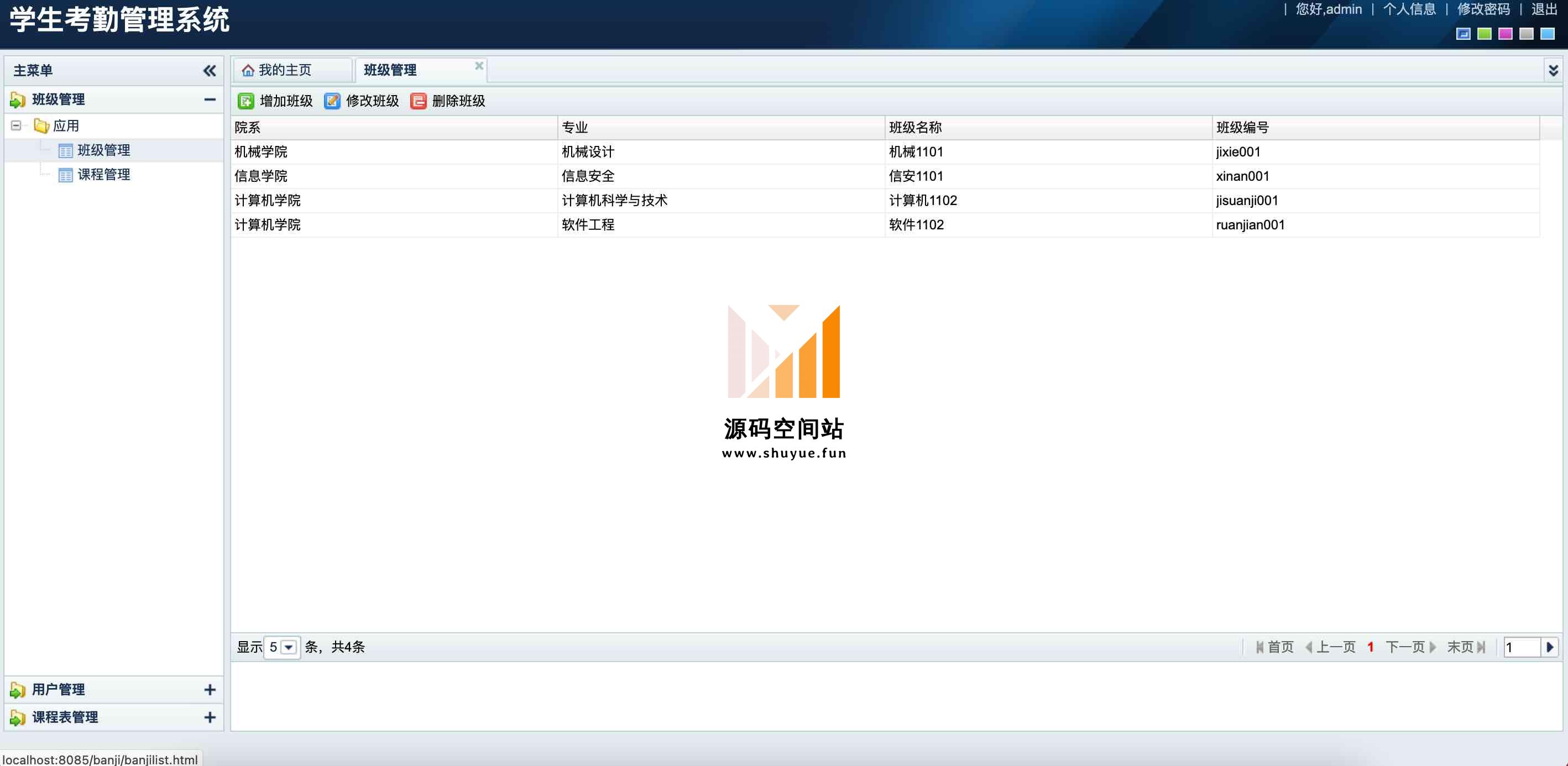Click the 班级管理 accordion folder icon
Viewport: 1568px width, 766px height.
click(x=18, y=100)
